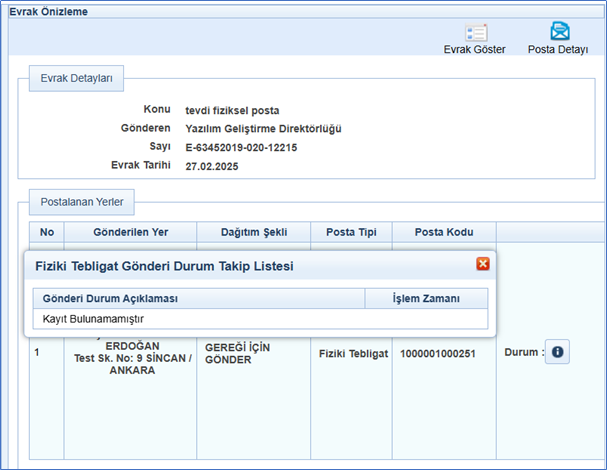607x470 pixels.
Task: Sort by Gönderi Durum Açıklaması column header
Action: 110,298
